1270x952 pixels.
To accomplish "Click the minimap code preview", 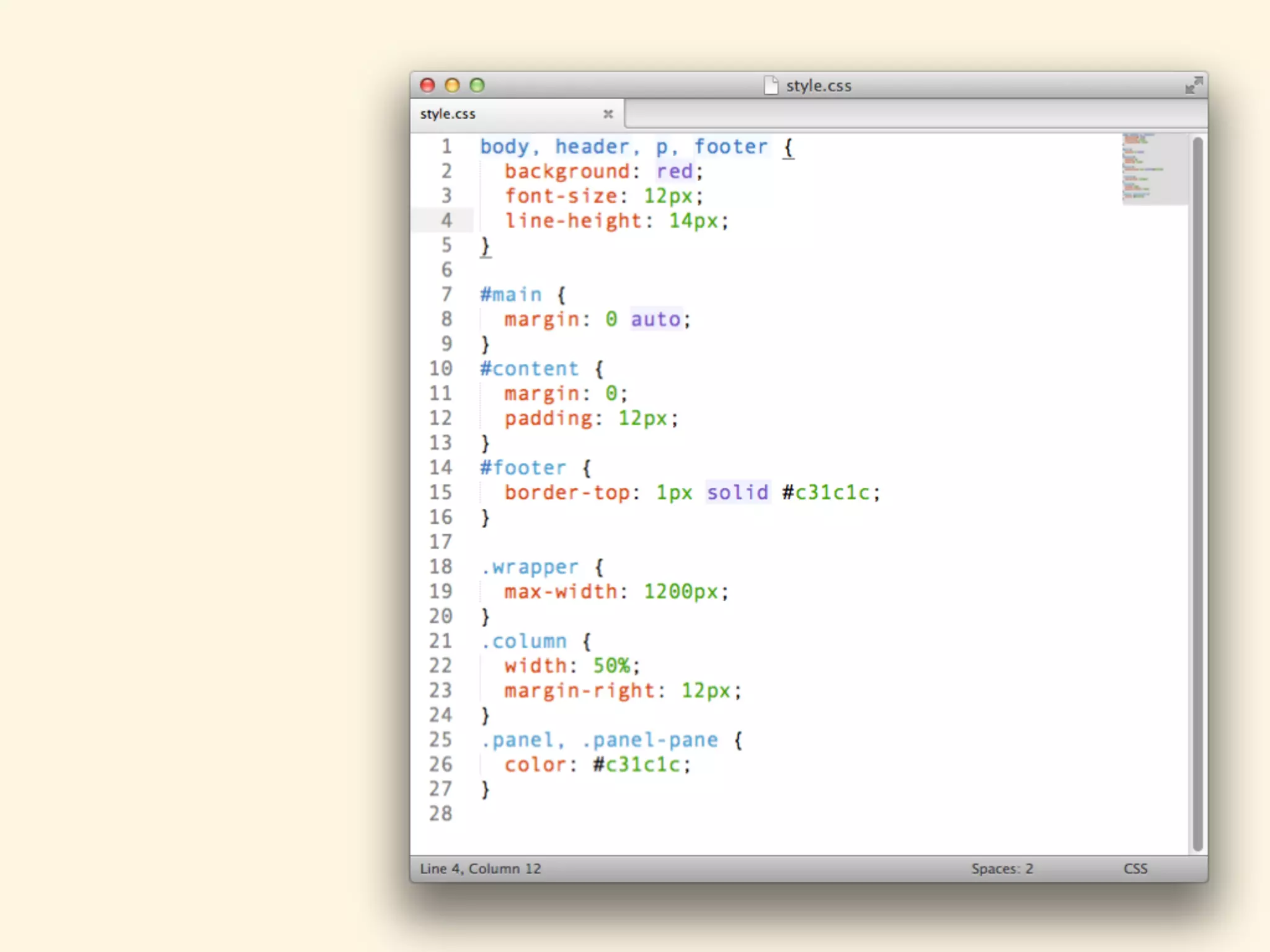I will click(x=1144, y=169).
